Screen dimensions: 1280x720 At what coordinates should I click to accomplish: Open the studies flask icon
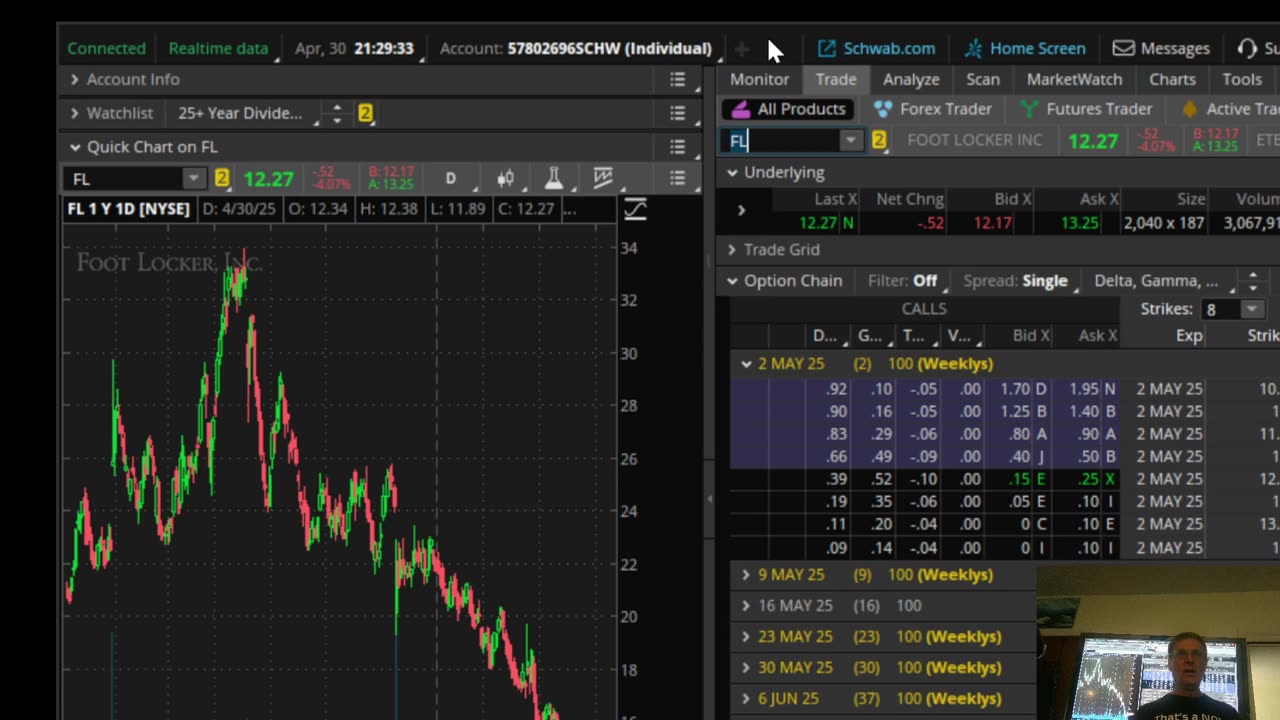pyautogui.click(x=553, y=178)
